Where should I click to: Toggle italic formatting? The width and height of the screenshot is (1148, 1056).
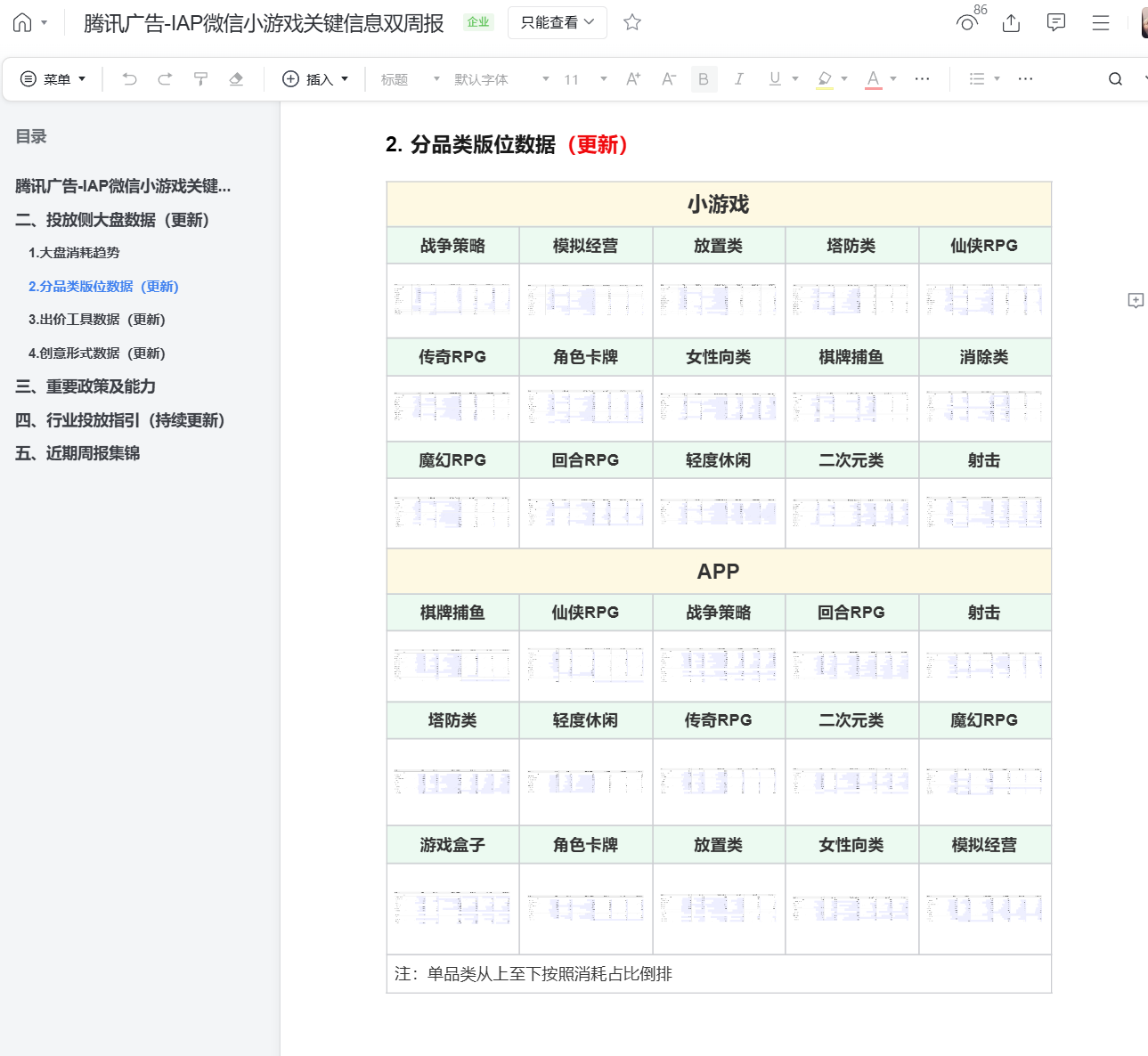(x=739, y=79)
